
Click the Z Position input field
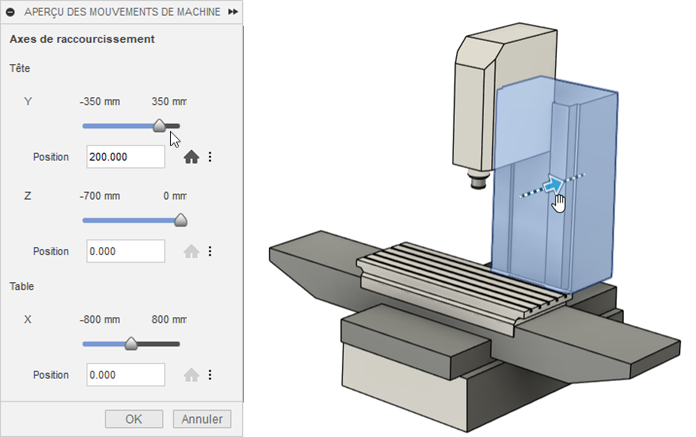tap(126, 251)
